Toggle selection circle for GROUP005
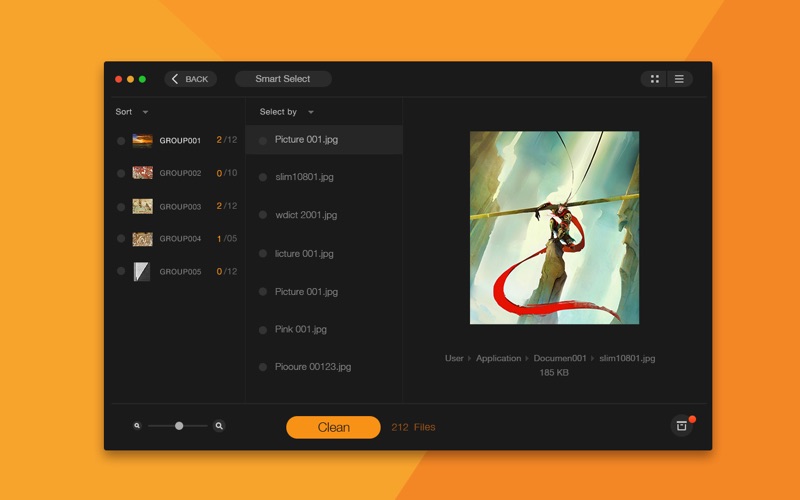This screenshot has height=500, width=800. tap(121, 271)
